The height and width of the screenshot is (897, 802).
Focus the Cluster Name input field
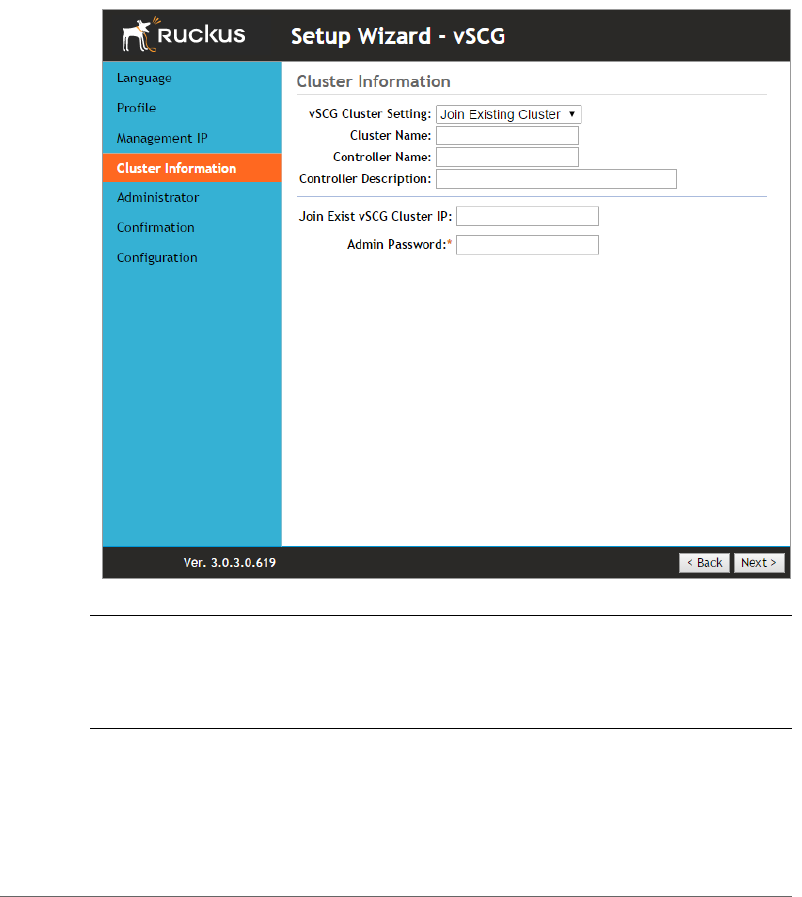[x=507, y=136]
